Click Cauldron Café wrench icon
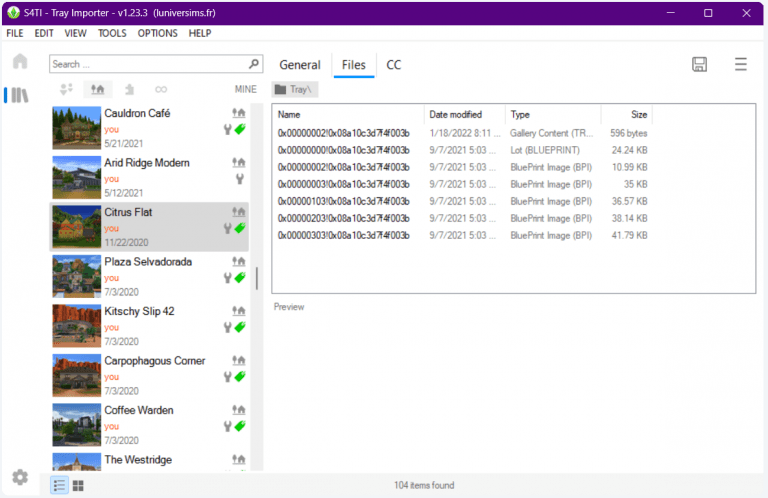Viewport: 768px width, 498px height. (227, 129)
